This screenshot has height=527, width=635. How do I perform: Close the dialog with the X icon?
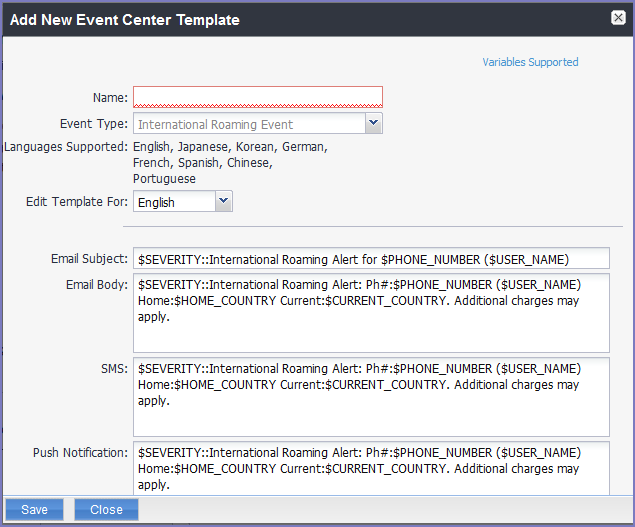pyautogui.click(x=619, y=18)
